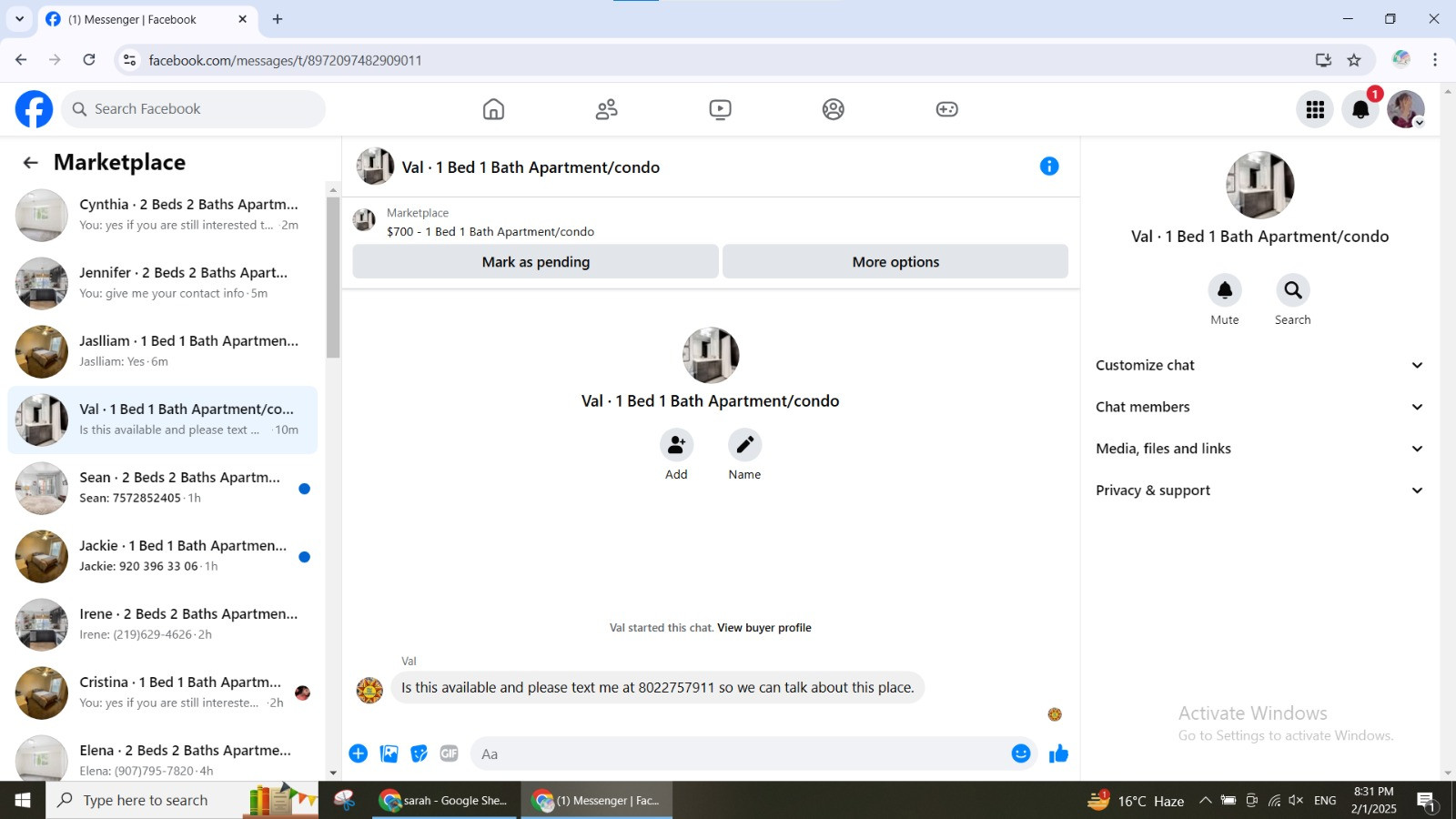Open sarah Google Sheets taskbar window
1456x819 pixels.
(x=446, y=801)
